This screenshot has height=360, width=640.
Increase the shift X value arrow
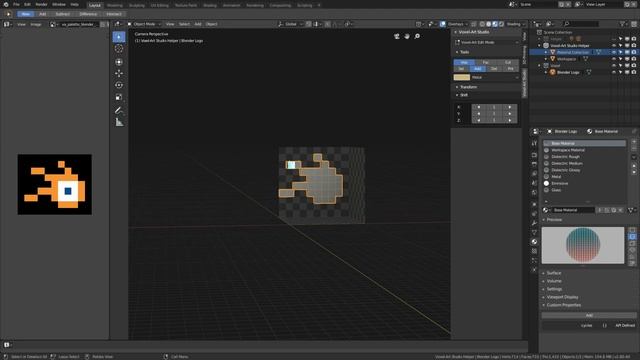[510, 107]
